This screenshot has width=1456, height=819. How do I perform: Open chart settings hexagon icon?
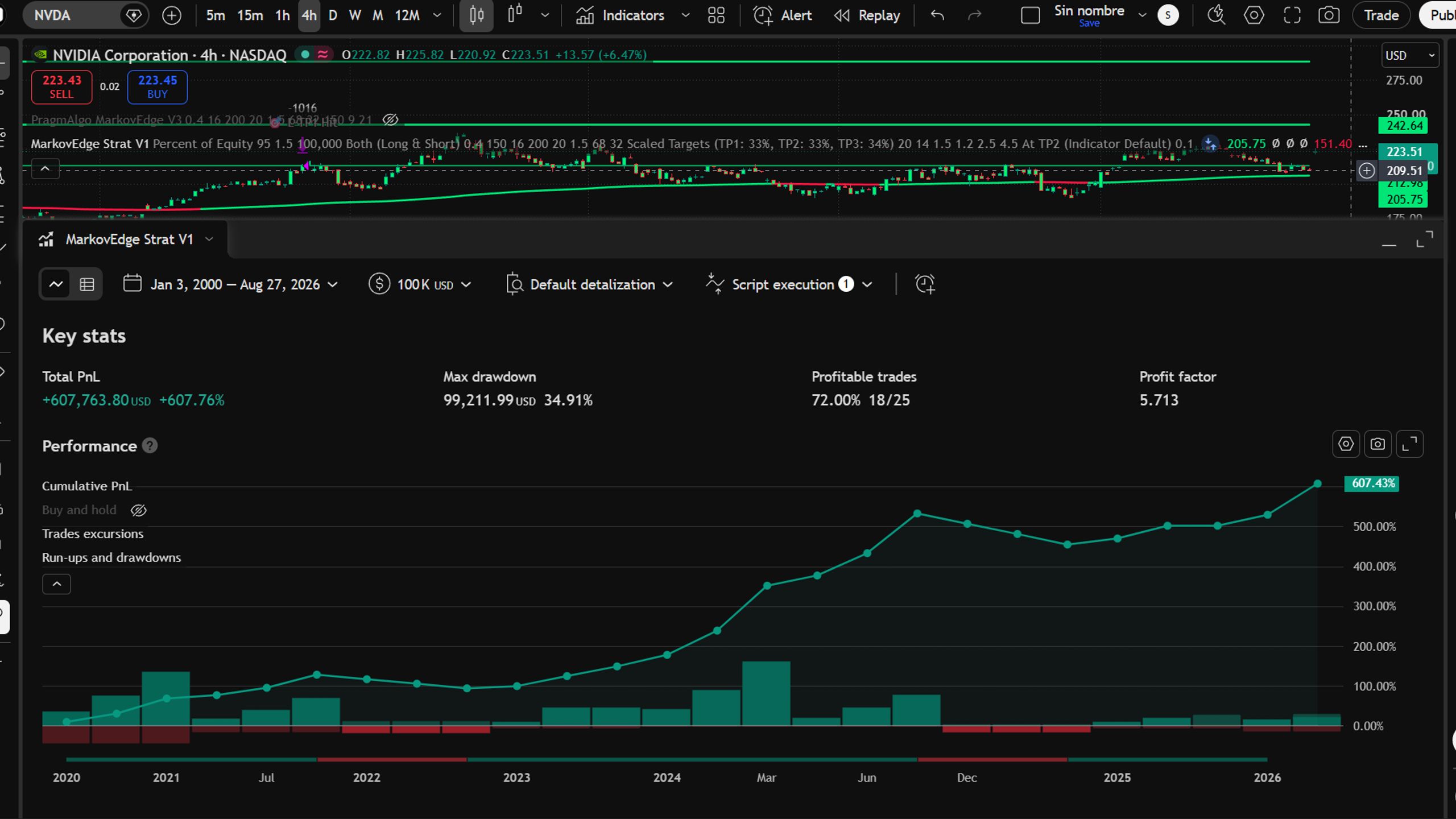(1254, 15)
